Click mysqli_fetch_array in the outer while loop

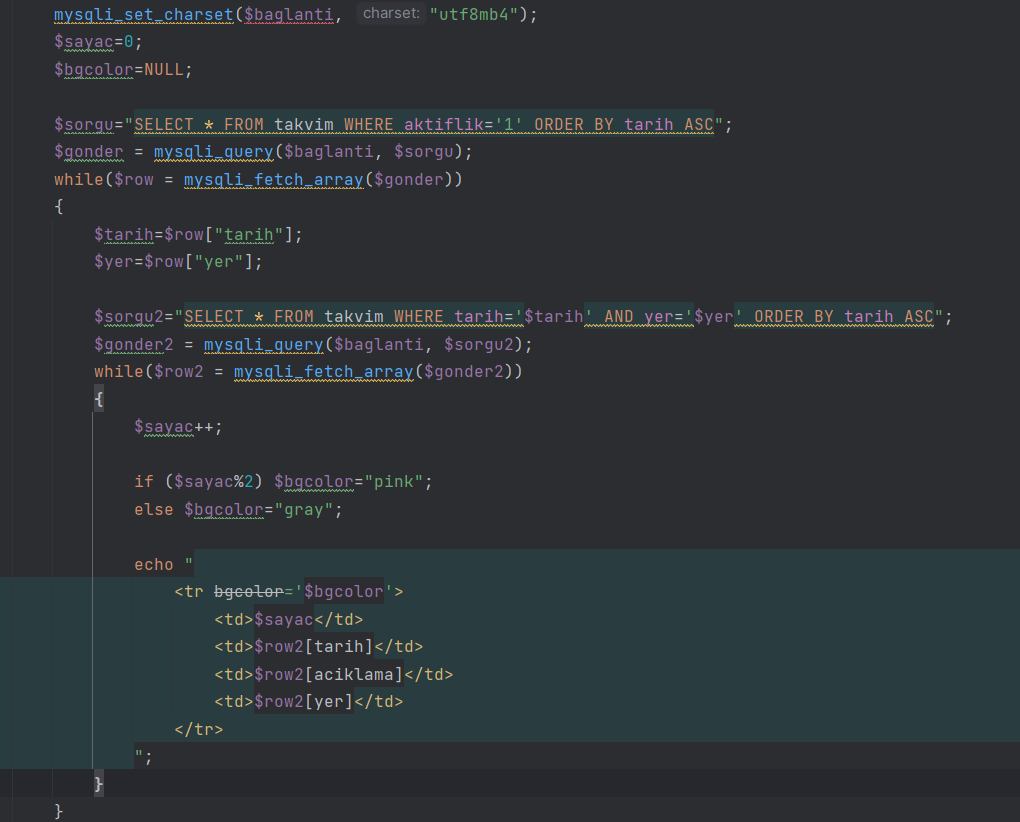[x=273, y=180]
